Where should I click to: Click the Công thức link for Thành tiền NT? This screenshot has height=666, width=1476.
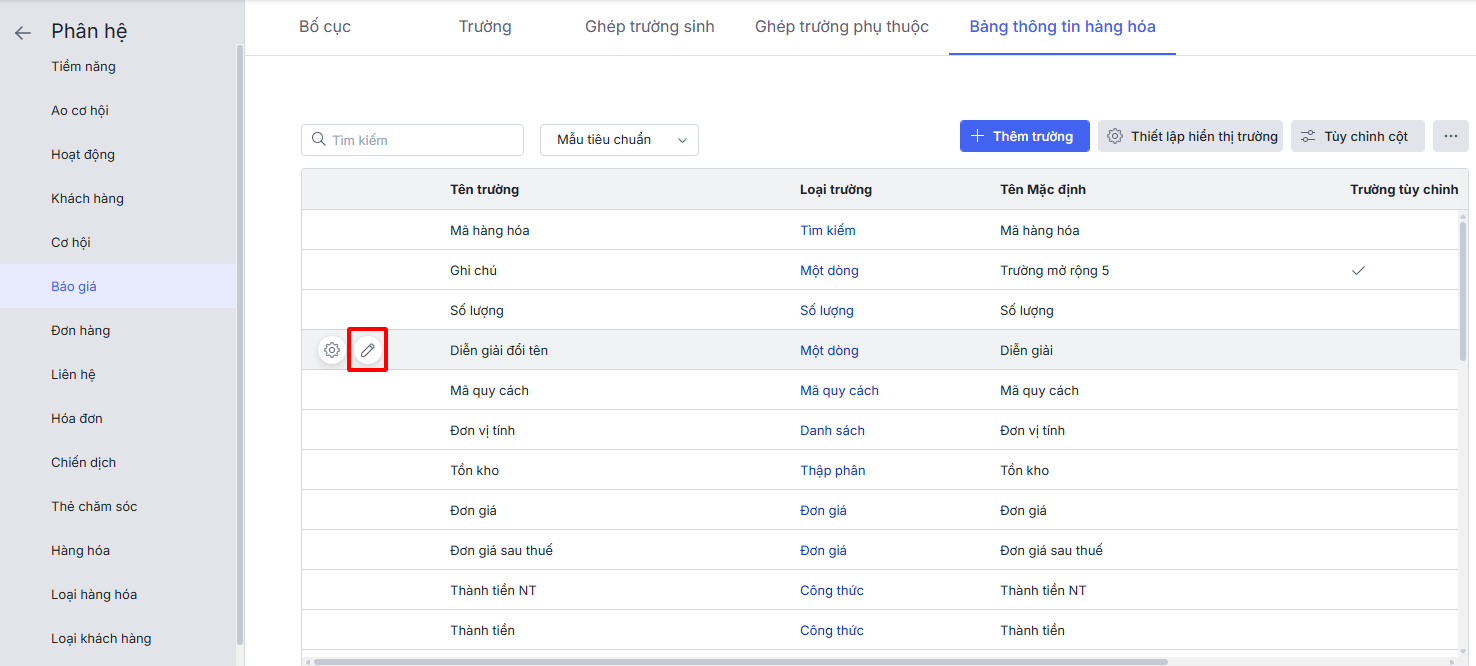click(831, 591)
